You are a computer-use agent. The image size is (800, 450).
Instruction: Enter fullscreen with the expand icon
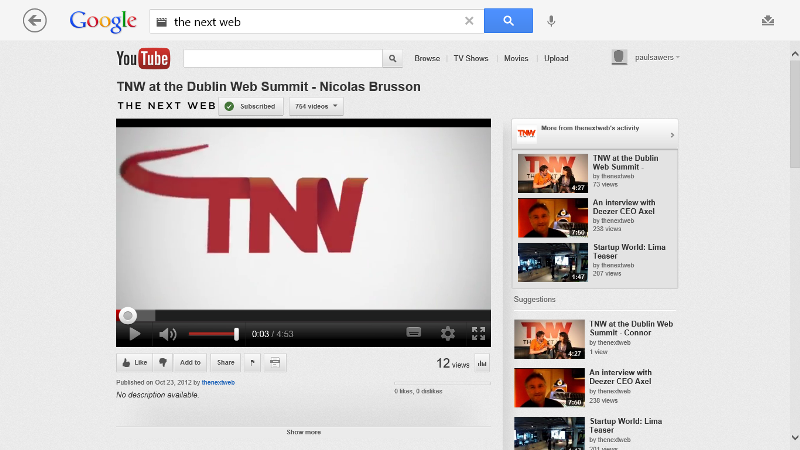coord(479,334)
